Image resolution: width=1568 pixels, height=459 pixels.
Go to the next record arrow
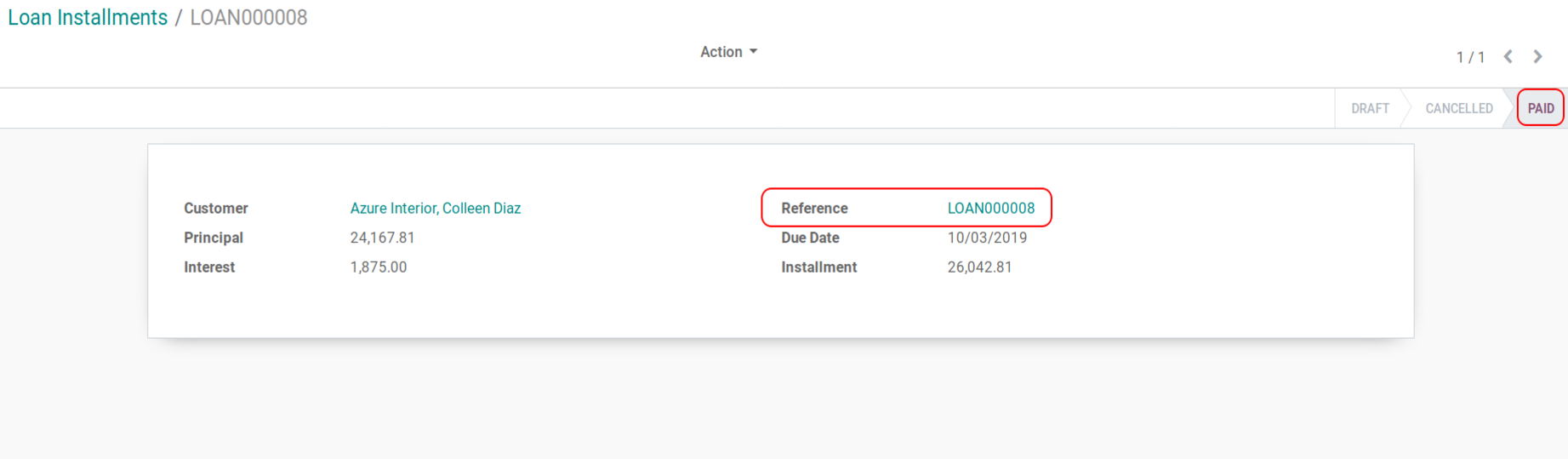[1537, 57]
